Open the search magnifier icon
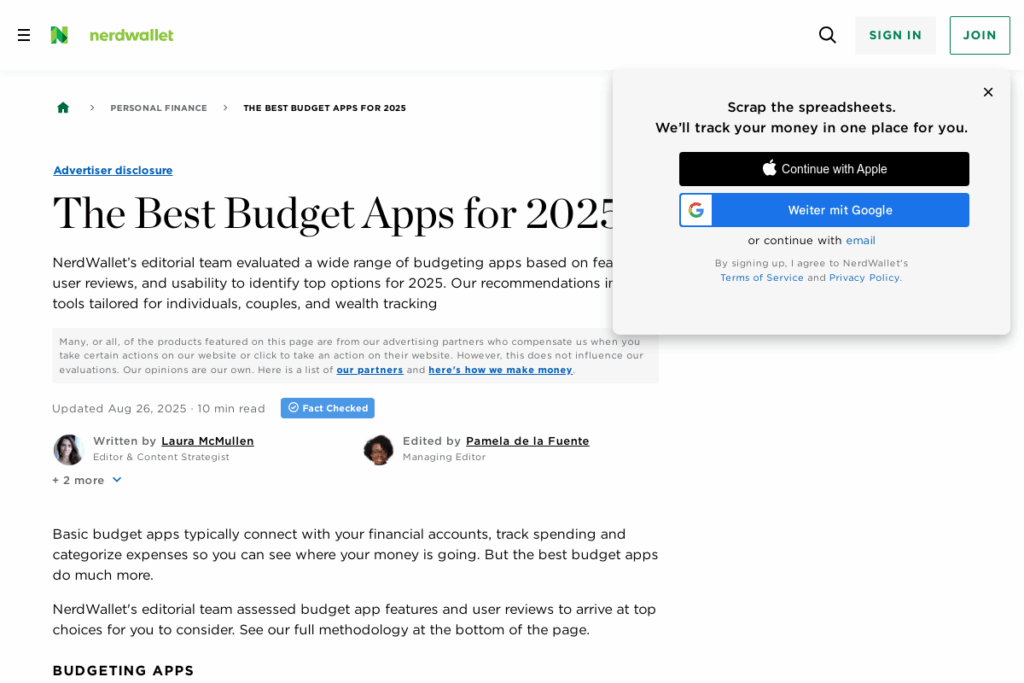This screenshot has height=683, width=1024. coord(827,35)
